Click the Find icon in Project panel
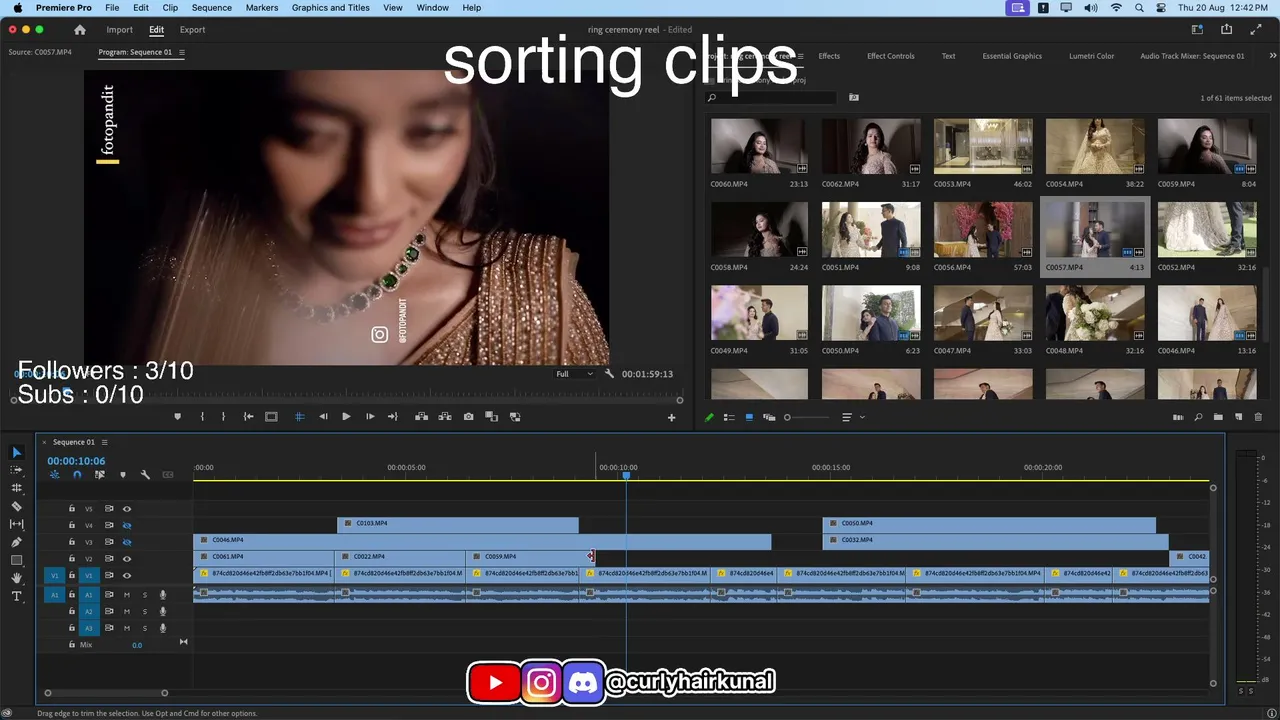Screen dimensions: 1280x720 click(x=1198, y=417)
